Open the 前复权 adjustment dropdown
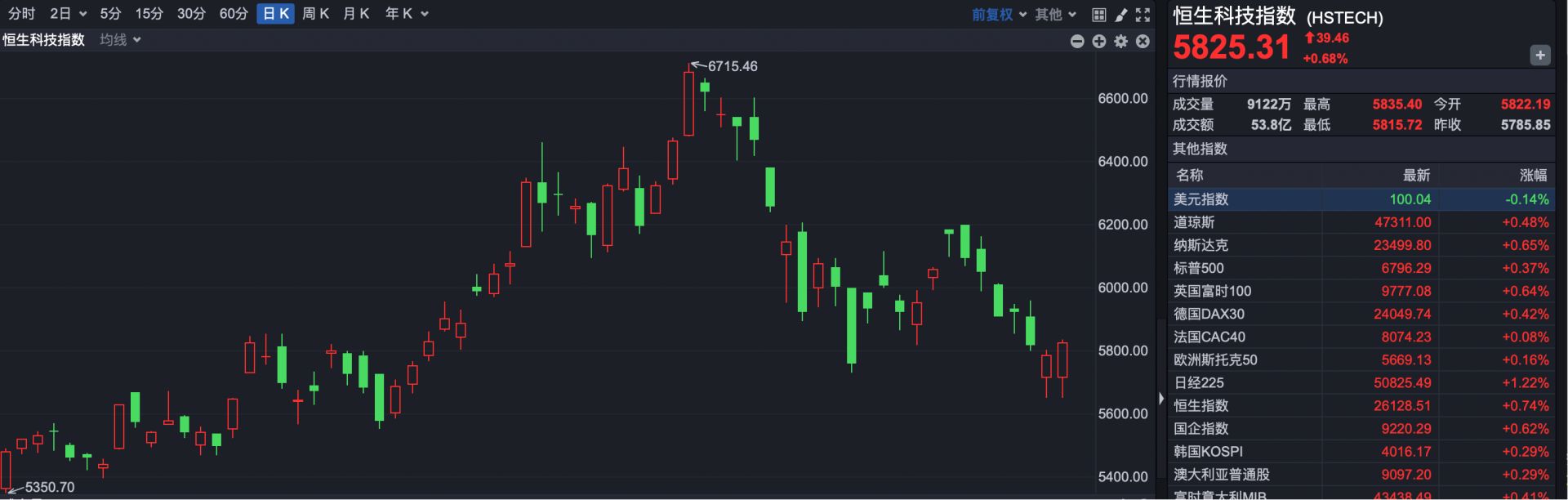Viewport: 1568px width, 500px height. pyautogui.click(x=999, y=15)
